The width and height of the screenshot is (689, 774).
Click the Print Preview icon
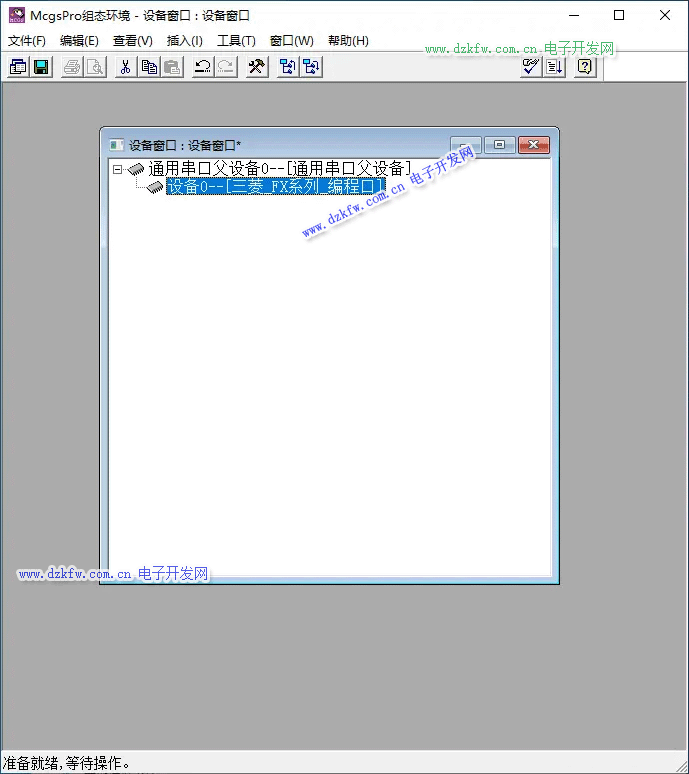pyautogui.click(x=94, y=67)
